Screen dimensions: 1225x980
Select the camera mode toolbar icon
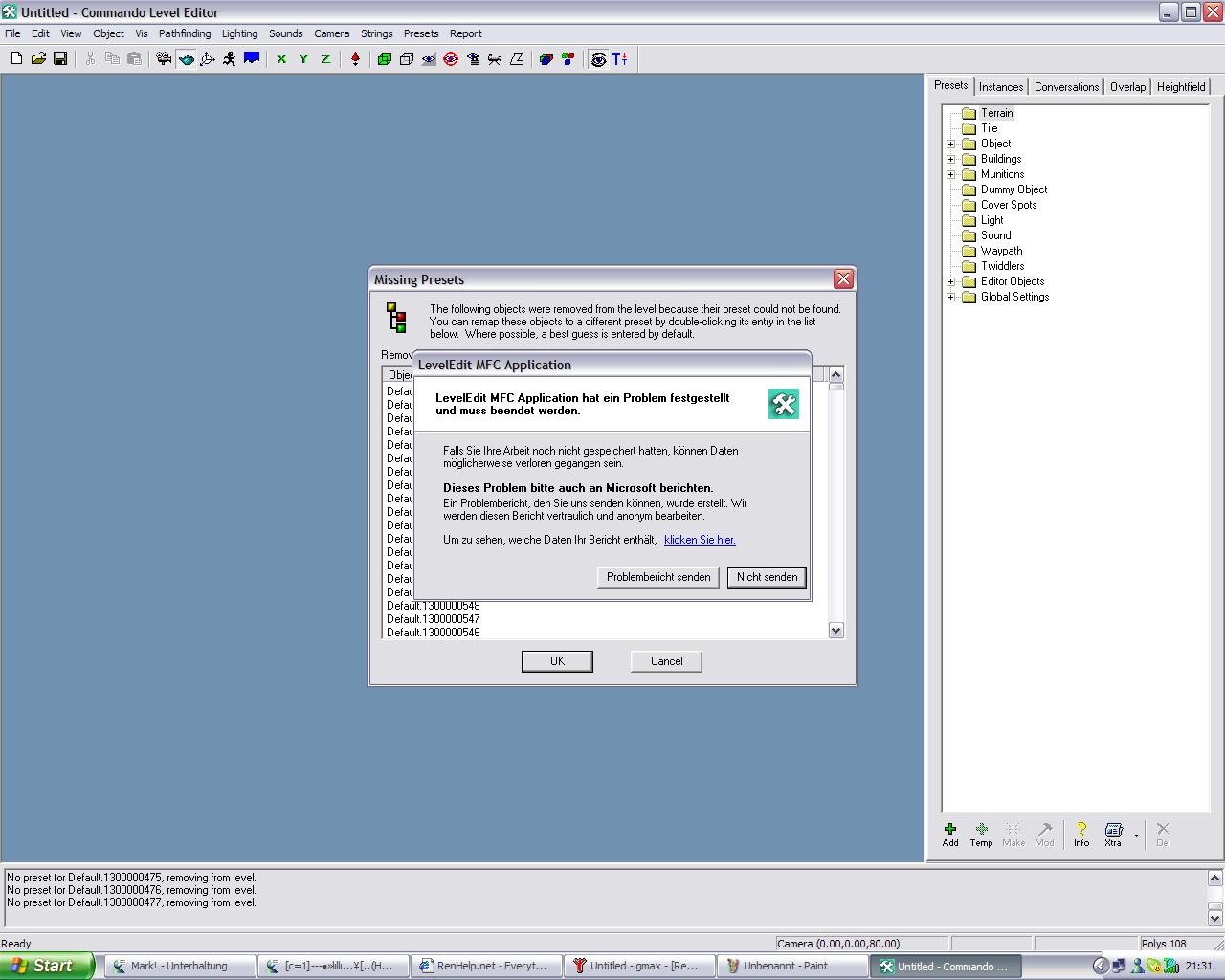[164, 59]
